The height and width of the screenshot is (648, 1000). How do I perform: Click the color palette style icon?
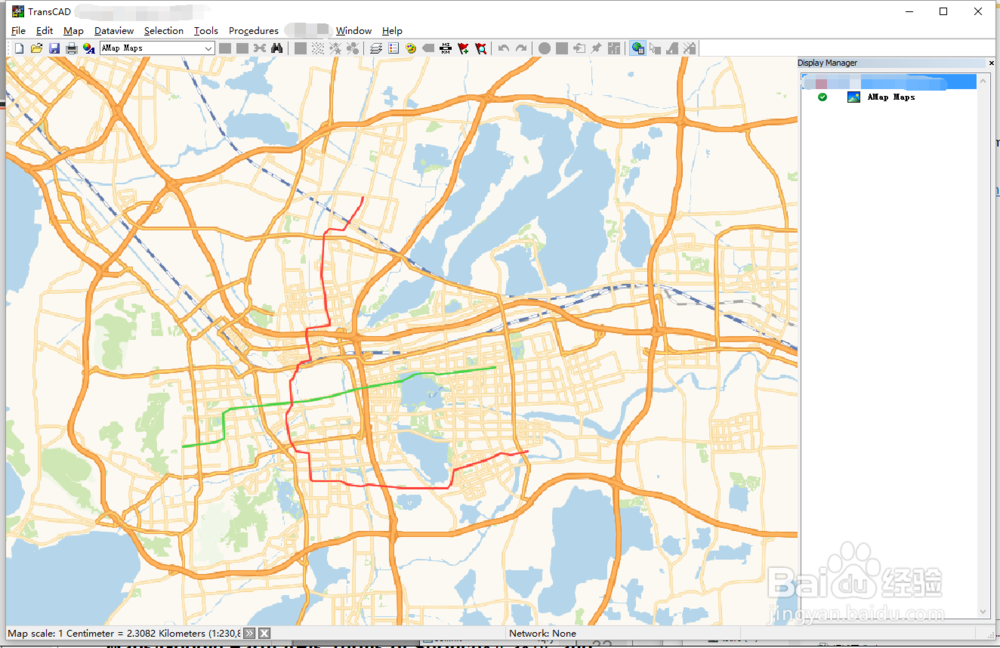pos(411,48)
